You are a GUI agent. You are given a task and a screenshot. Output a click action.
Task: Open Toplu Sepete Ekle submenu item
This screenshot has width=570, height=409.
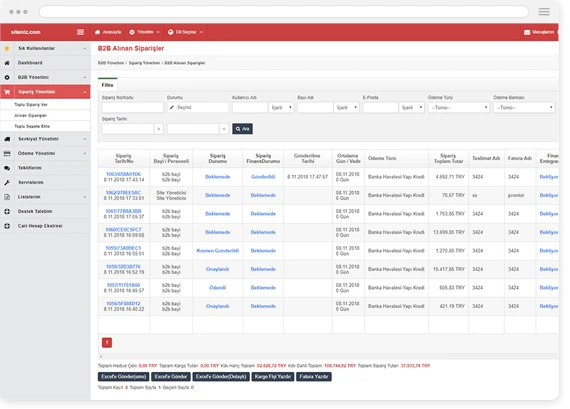[x=32, y=127]
